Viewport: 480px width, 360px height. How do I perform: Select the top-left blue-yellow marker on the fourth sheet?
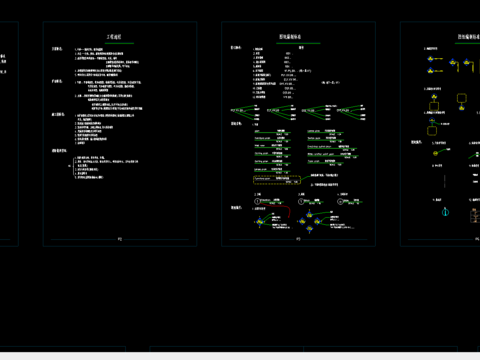431,59
